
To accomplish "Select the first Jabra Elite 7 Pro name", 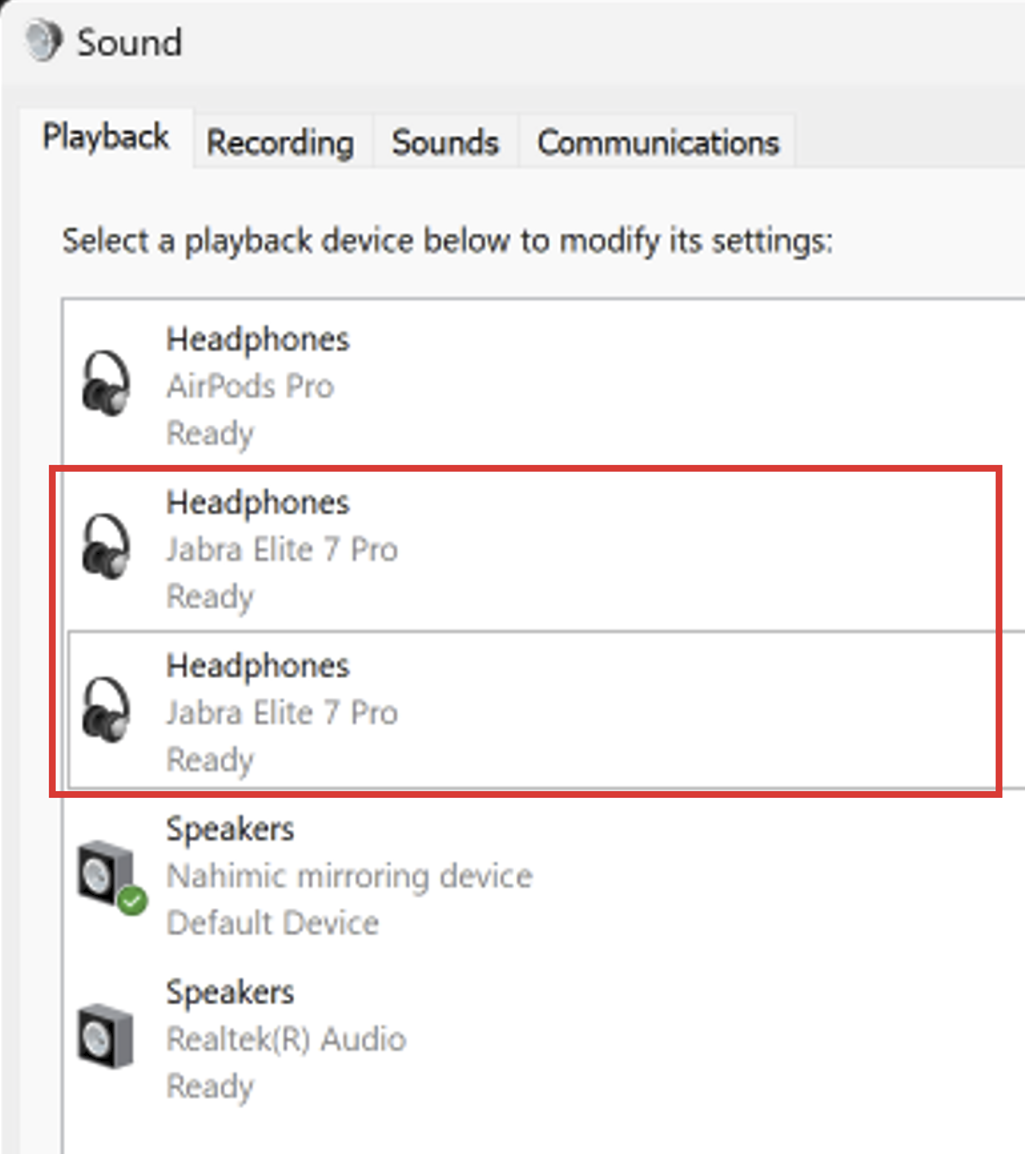I will tap(282, 549).
